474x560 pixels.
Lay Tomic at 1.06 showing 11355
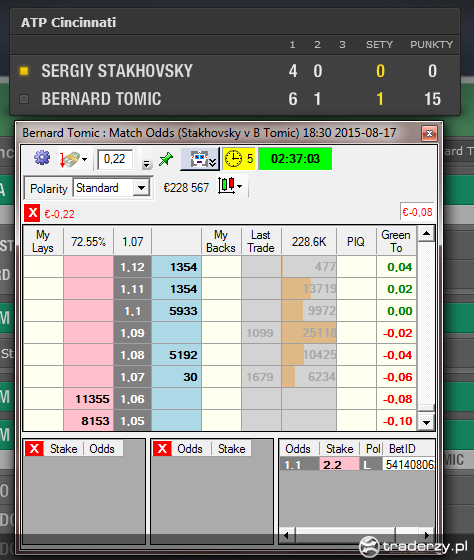click(89, 399)
